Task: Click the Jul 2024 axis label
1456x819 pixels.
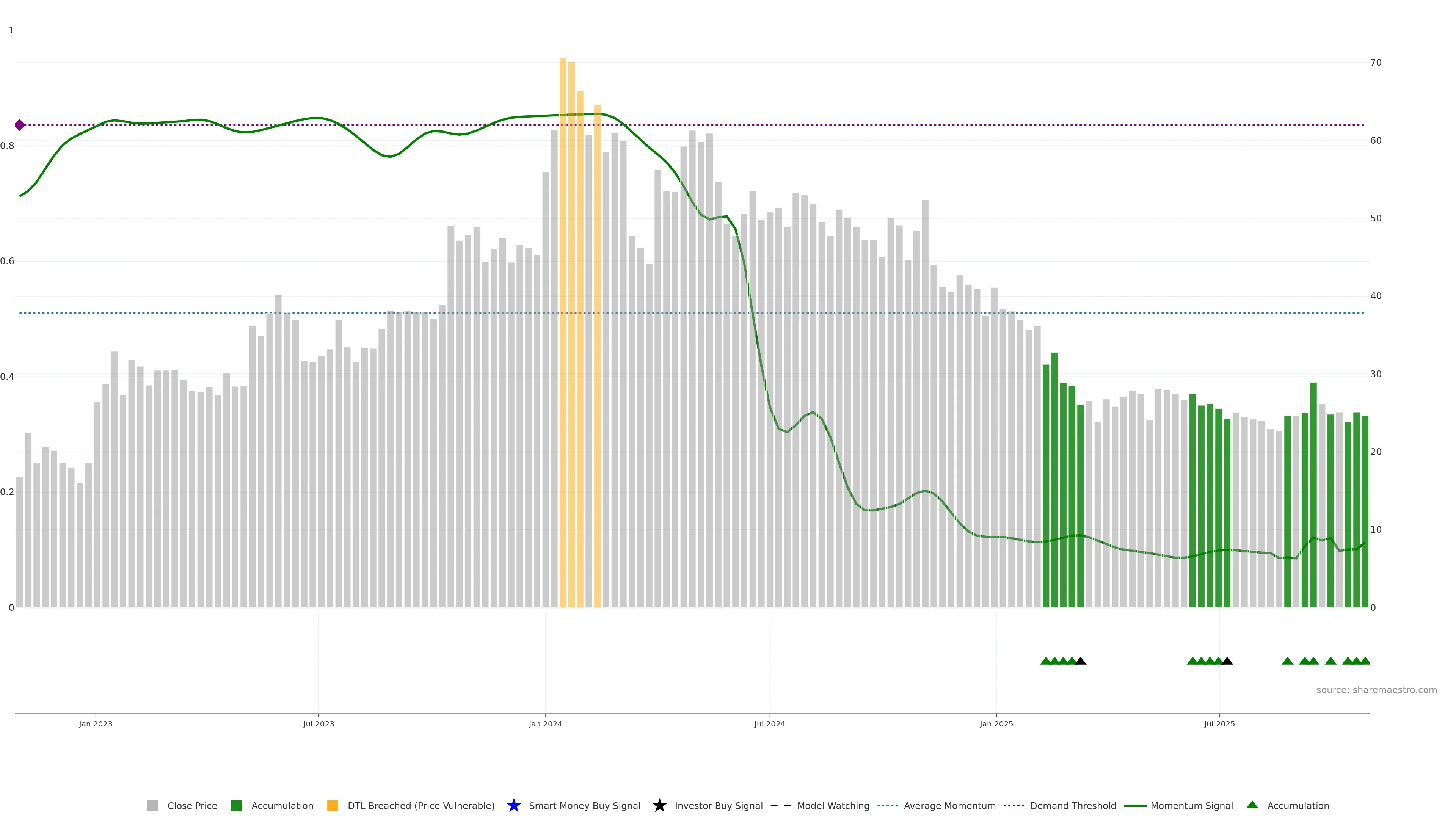Action: click(x=769, y=723)
